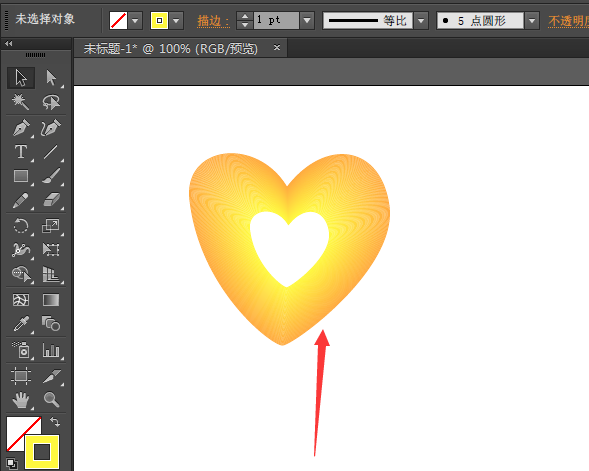The height and width of the screenshot is (471, 589).
Task: Select the Zoom magnifier tool
Action: coord(51,400)
